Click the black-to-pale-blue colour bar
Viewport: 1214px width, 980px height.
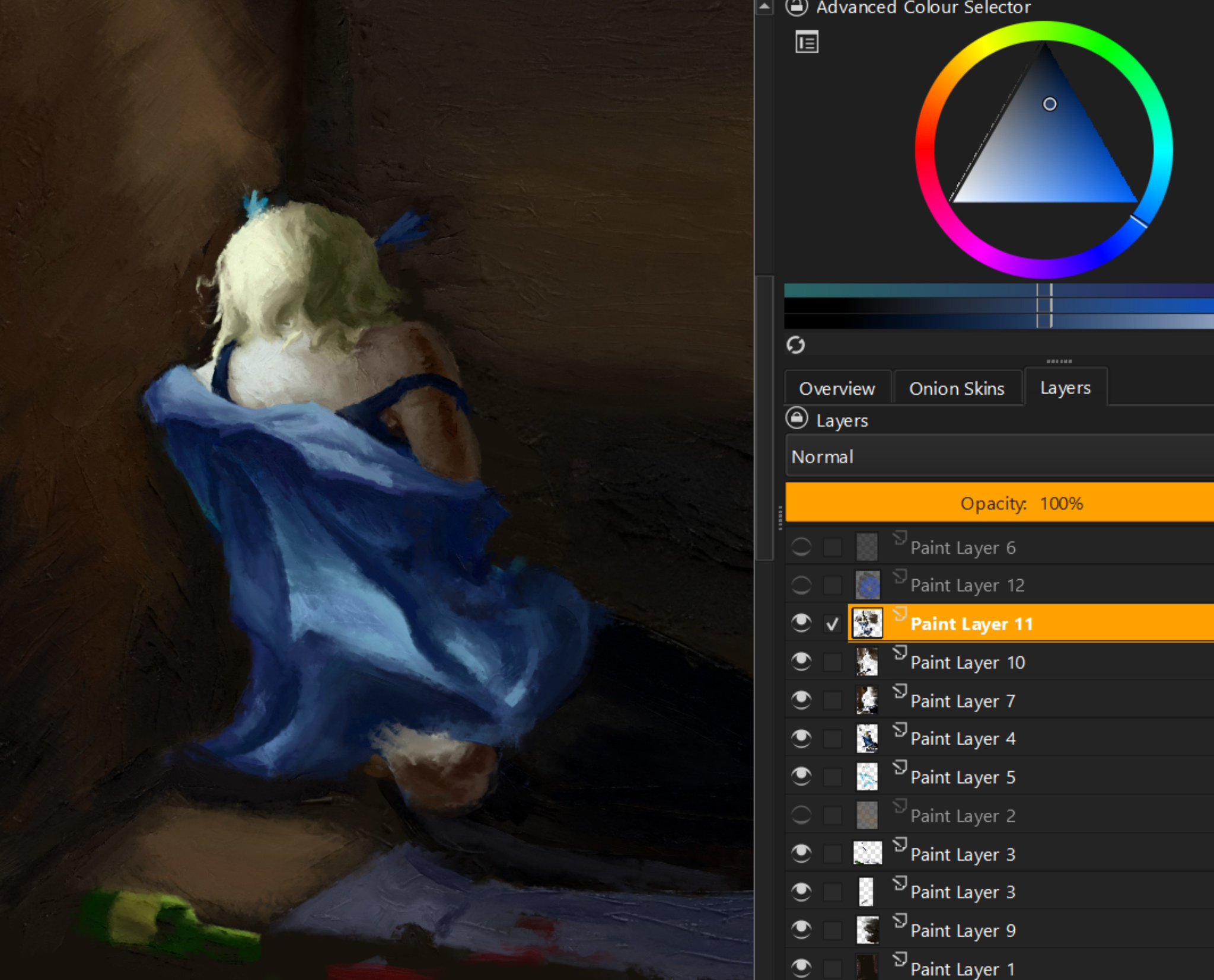coord(999,321)
